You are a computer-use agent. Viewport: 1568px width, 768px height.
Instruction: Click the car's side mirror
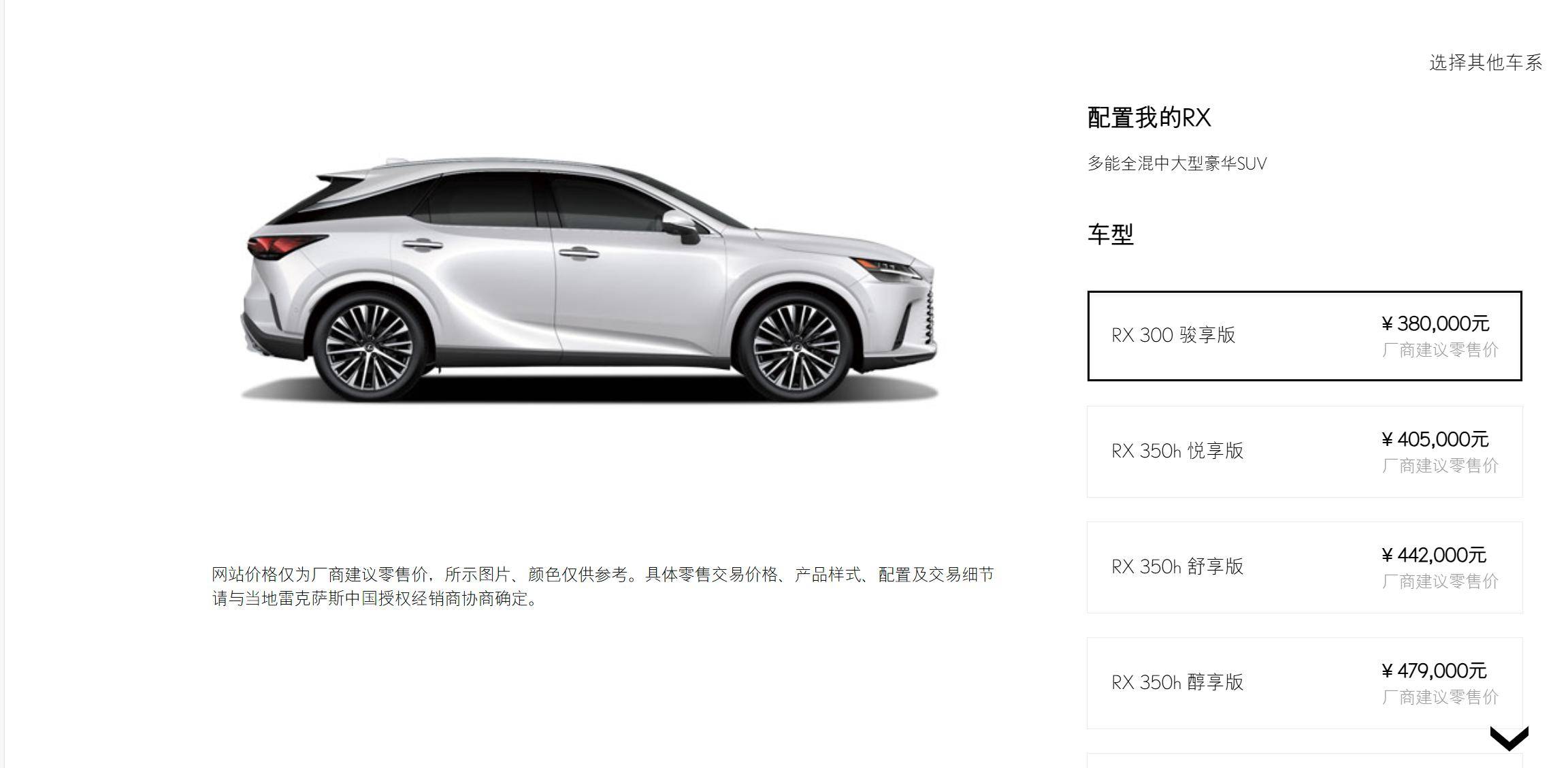click(x=681, y=227)
